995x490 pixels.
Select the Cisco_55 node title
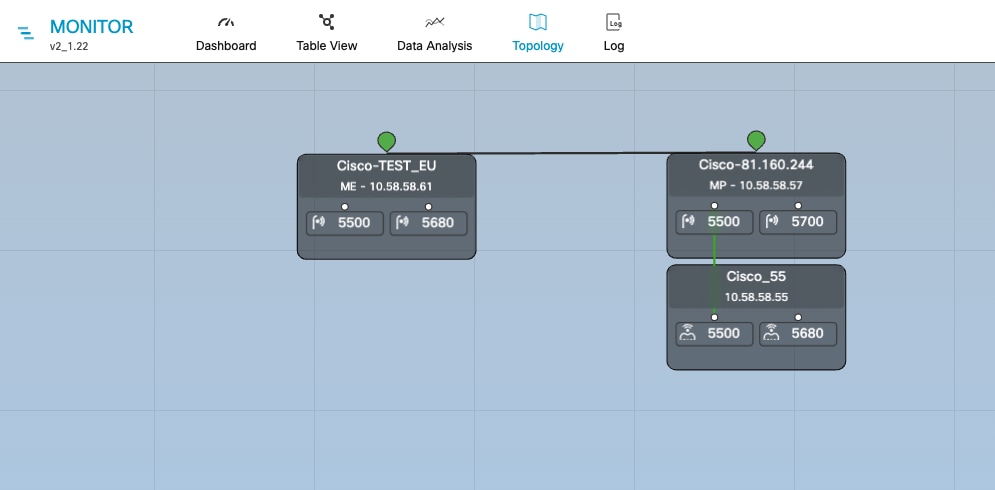point(756,277)
